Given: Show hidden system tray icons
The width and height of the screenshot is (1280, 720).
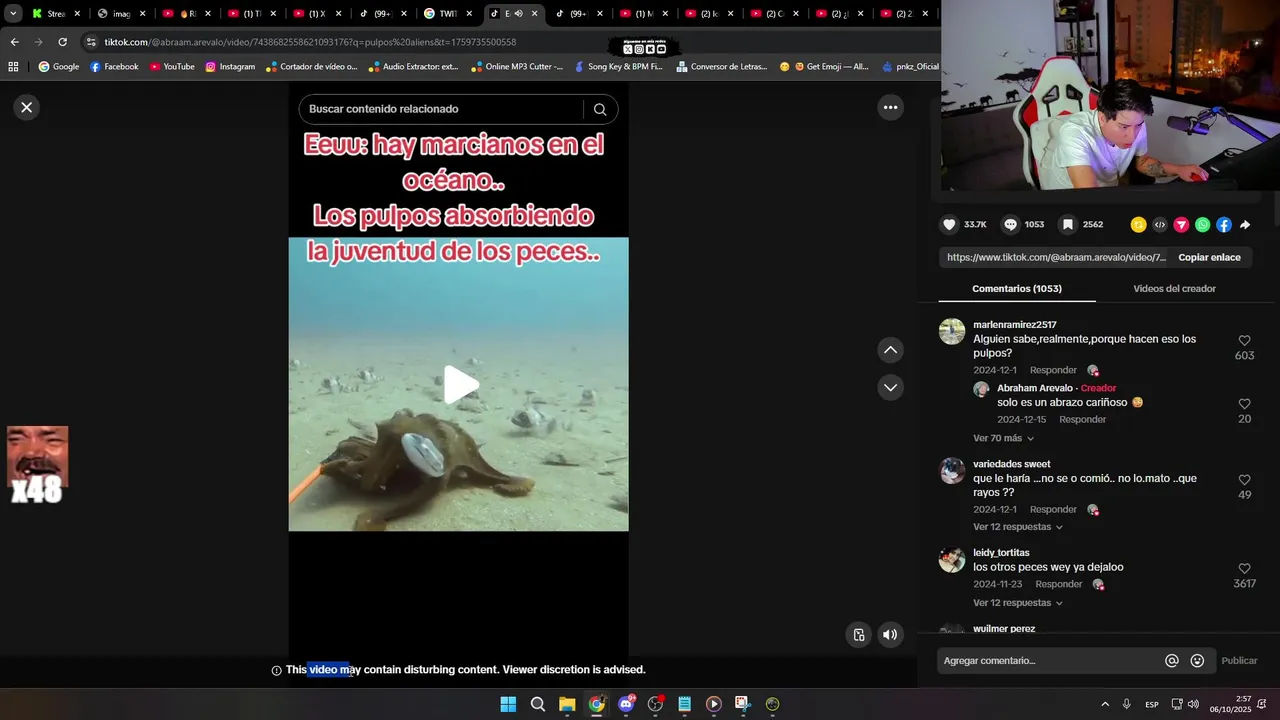Looking at the screenshot, I should [1105, 704].
